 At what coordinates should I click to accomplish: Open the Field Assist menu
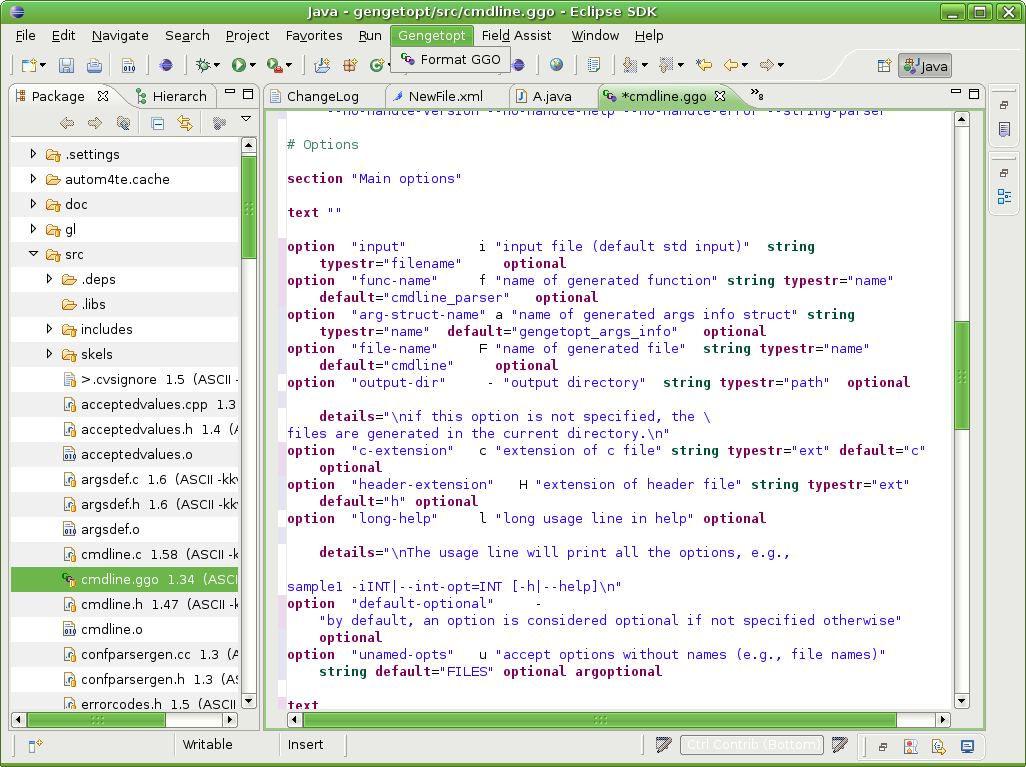point(516,35)
